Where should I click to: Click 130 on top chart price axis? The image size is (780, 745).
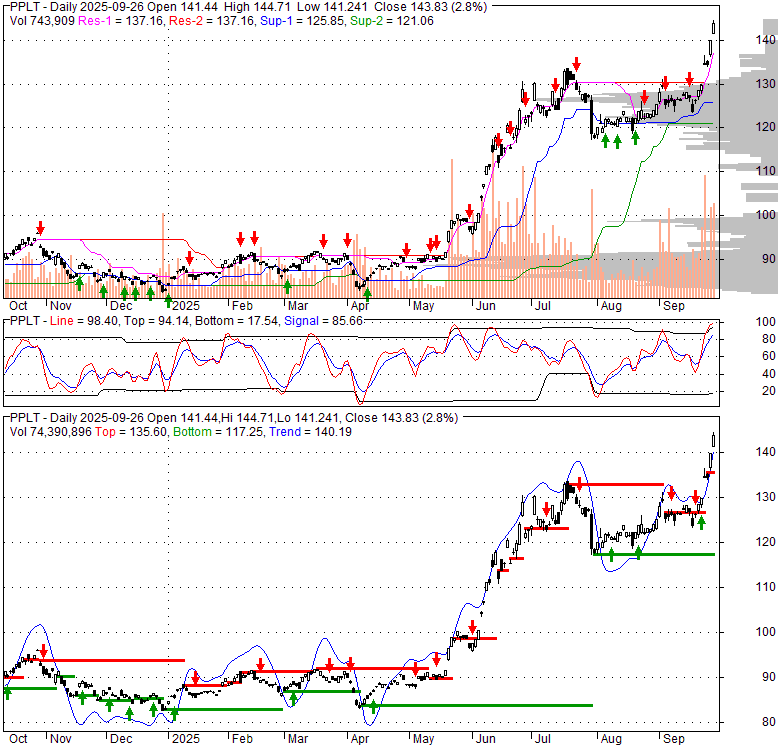pos(766,84)
